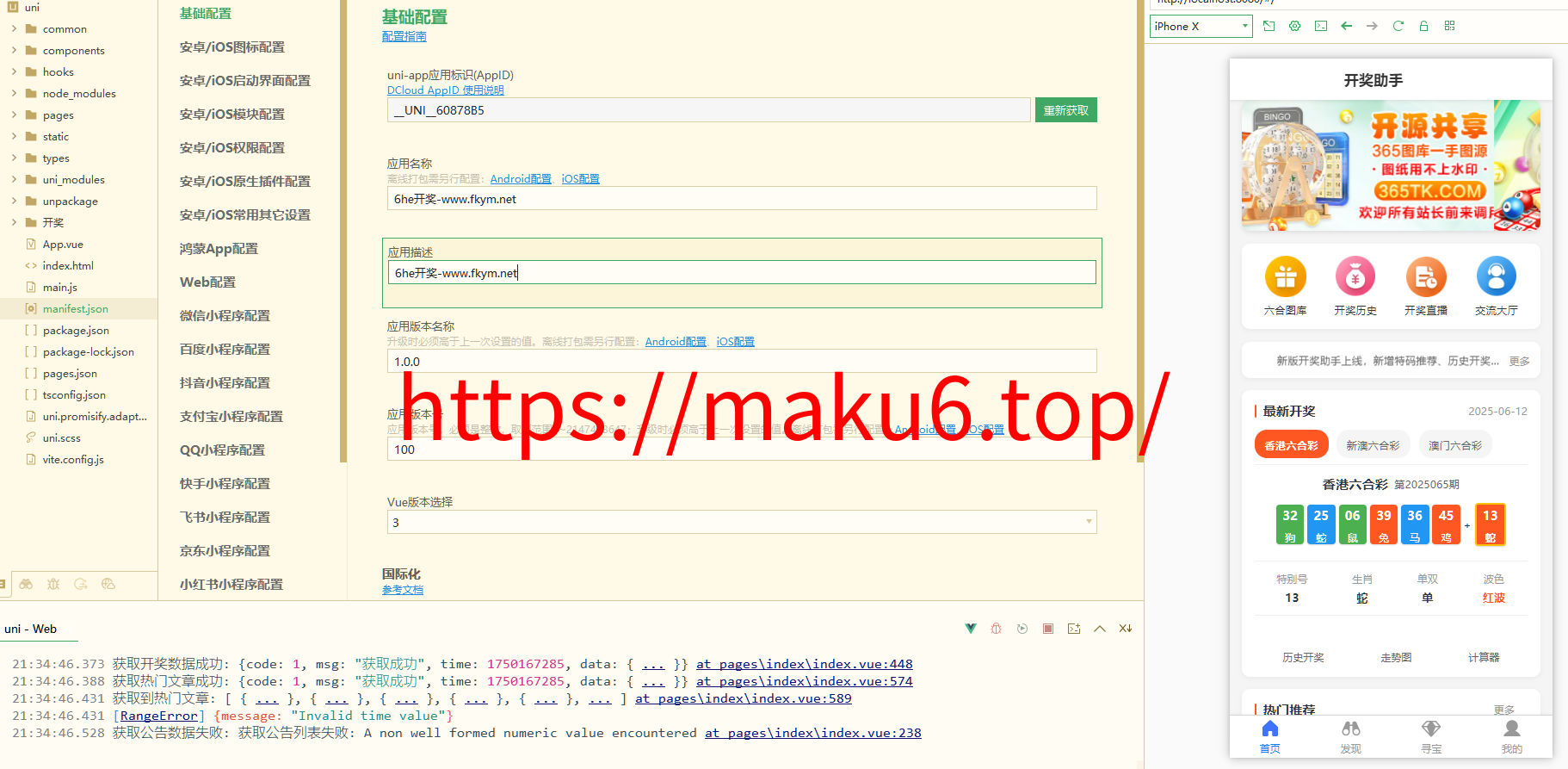
Task: Switch to the 澳门六合彩 tab in preview
Action: tap(1455, 445)
